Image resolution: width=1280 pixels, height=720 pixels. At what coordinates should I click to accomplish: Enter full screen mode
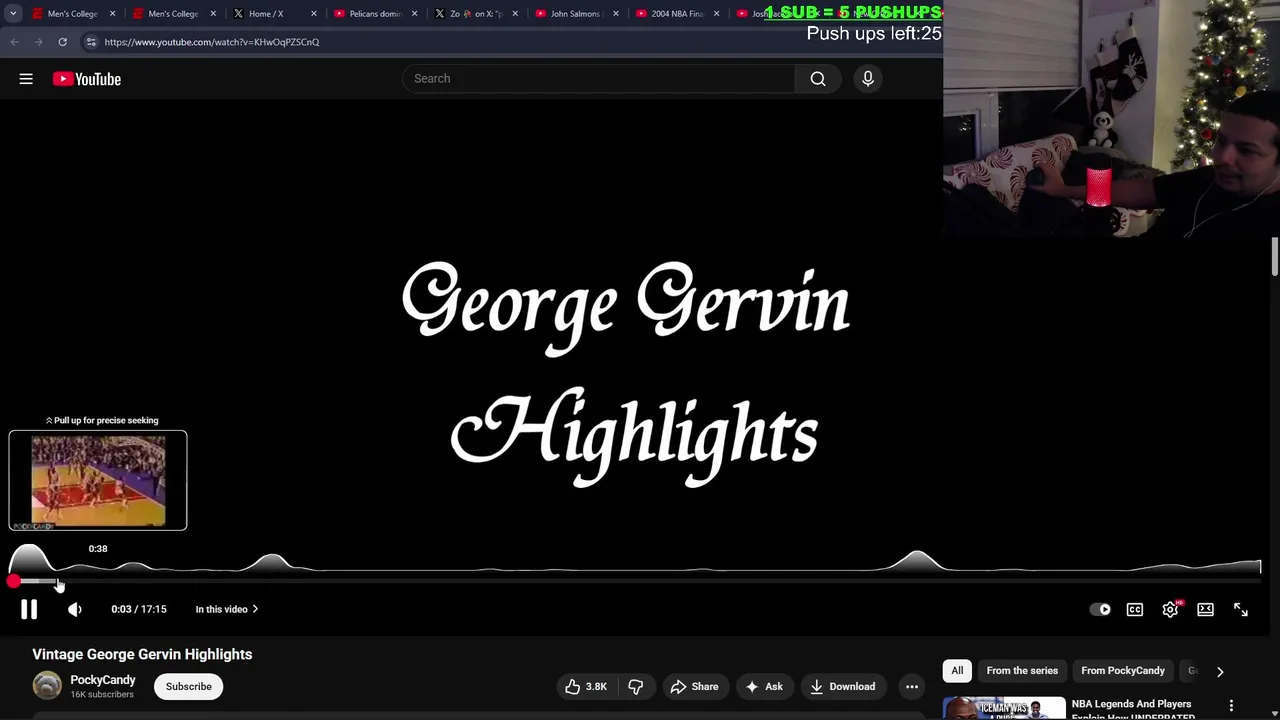1240,609
